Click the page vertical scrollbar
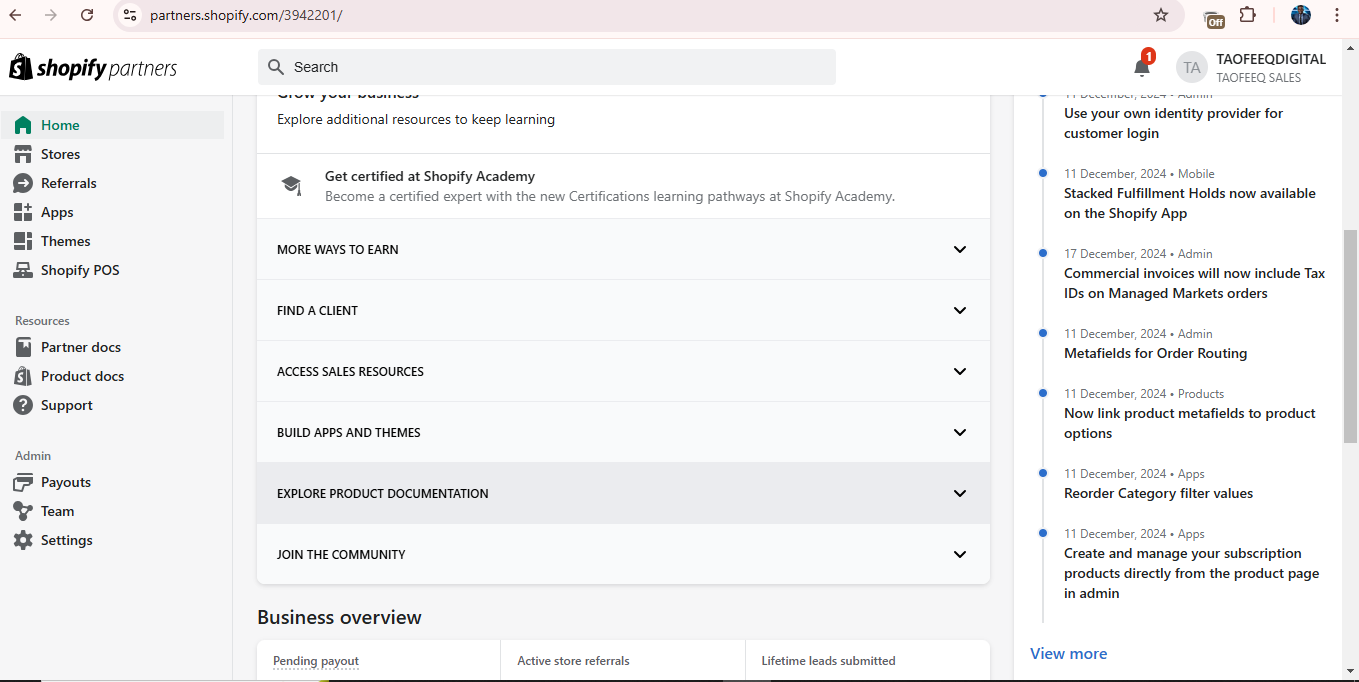This screenshot has height=682, width=1359. point(1350,336)
